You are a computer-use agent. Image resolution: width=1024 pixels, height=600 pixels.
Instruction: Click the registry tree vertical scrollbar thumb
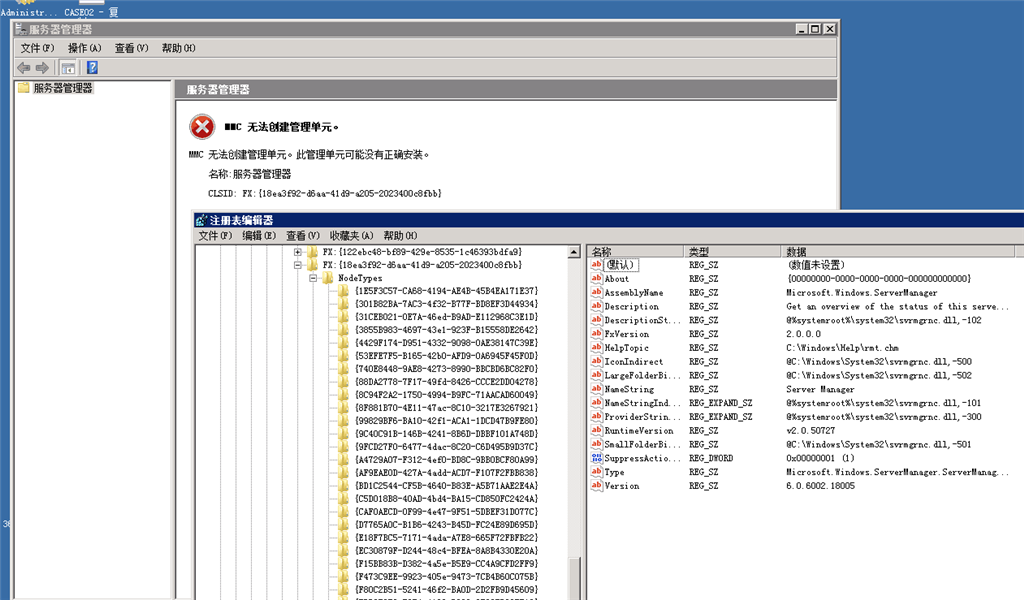574,578
